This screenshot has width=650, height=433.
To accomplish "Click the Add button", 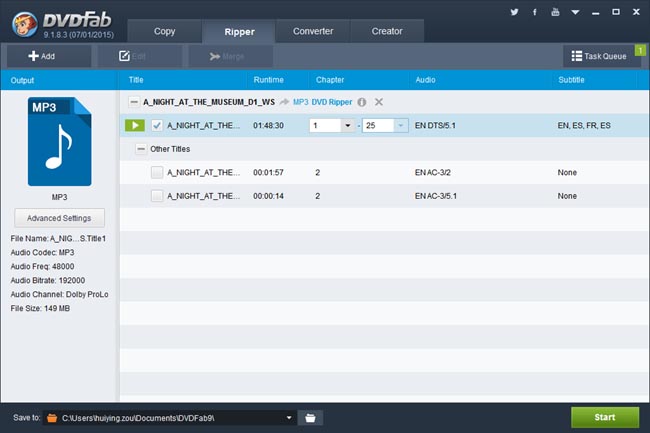I will tap(49, 56).
